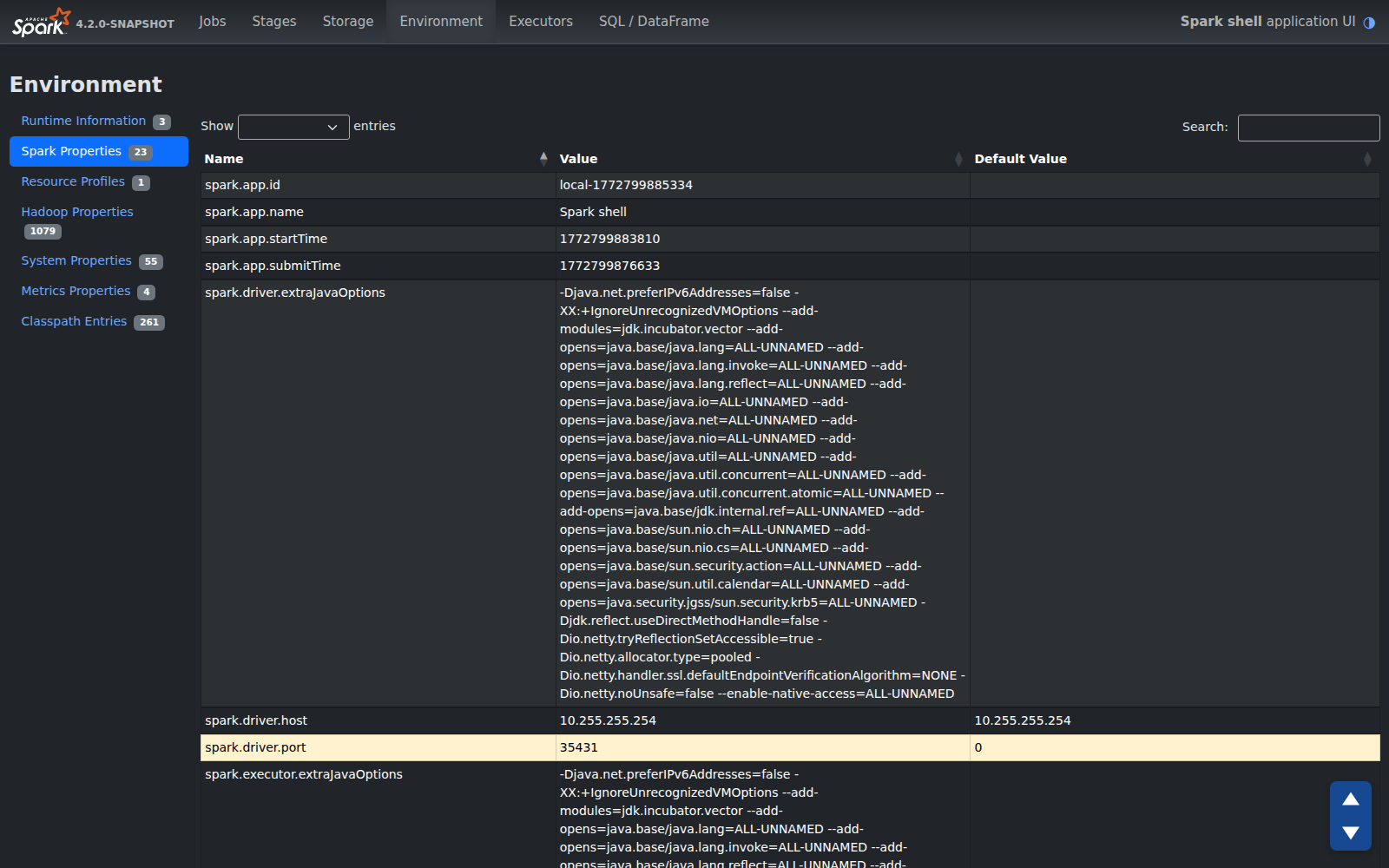Open the SQL / DataFrame tab

(x=654, y=21)
